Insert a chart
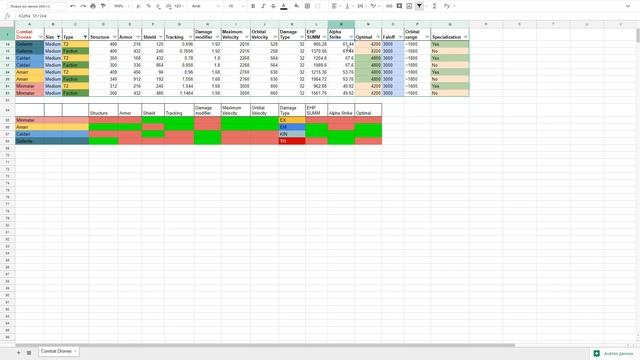640x360 pixels. coord(409,6)
